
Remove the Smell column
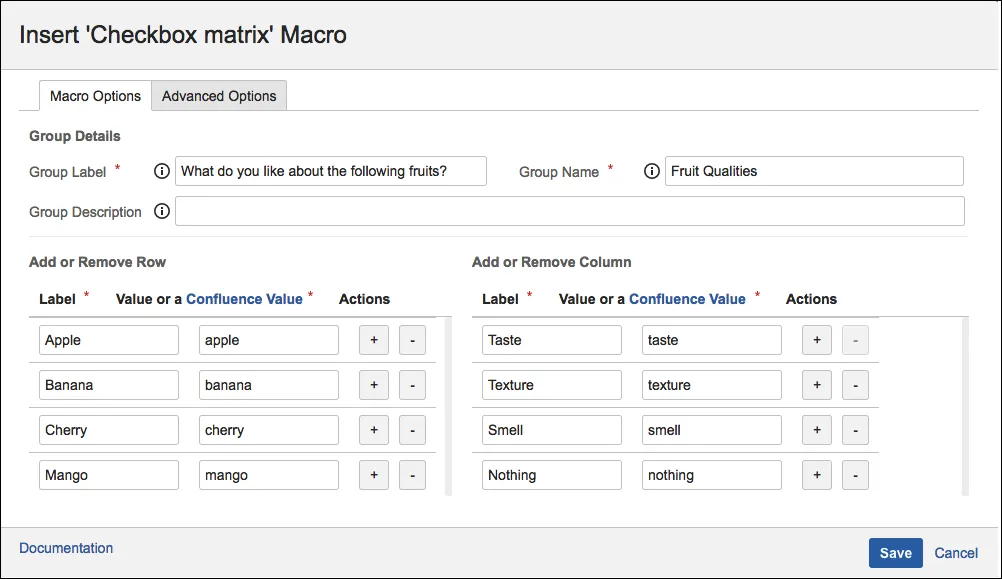click(855, 430)
